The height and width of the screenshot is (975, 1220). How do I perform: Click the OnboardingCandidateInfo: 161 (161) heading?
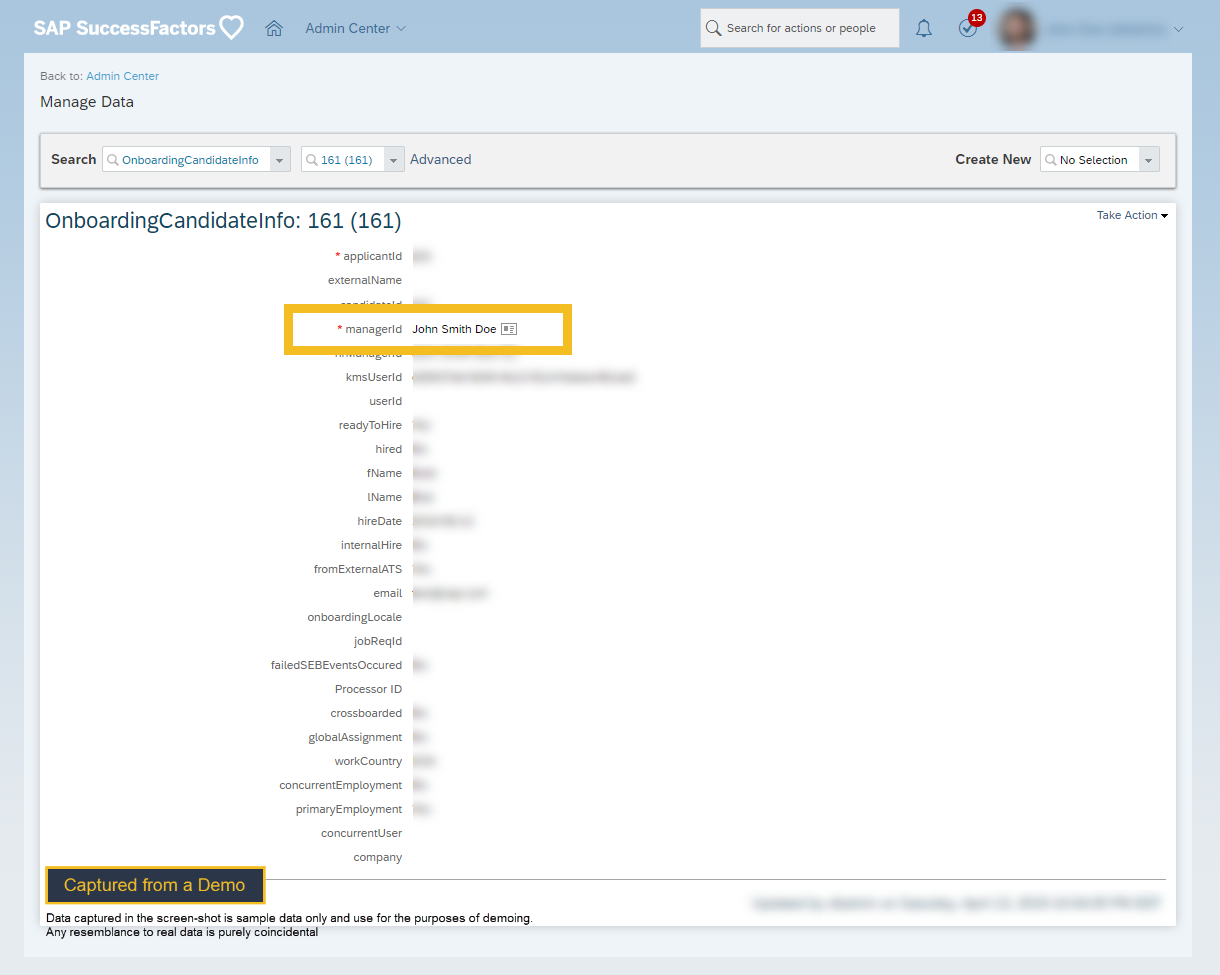click(x=223, y=221)
